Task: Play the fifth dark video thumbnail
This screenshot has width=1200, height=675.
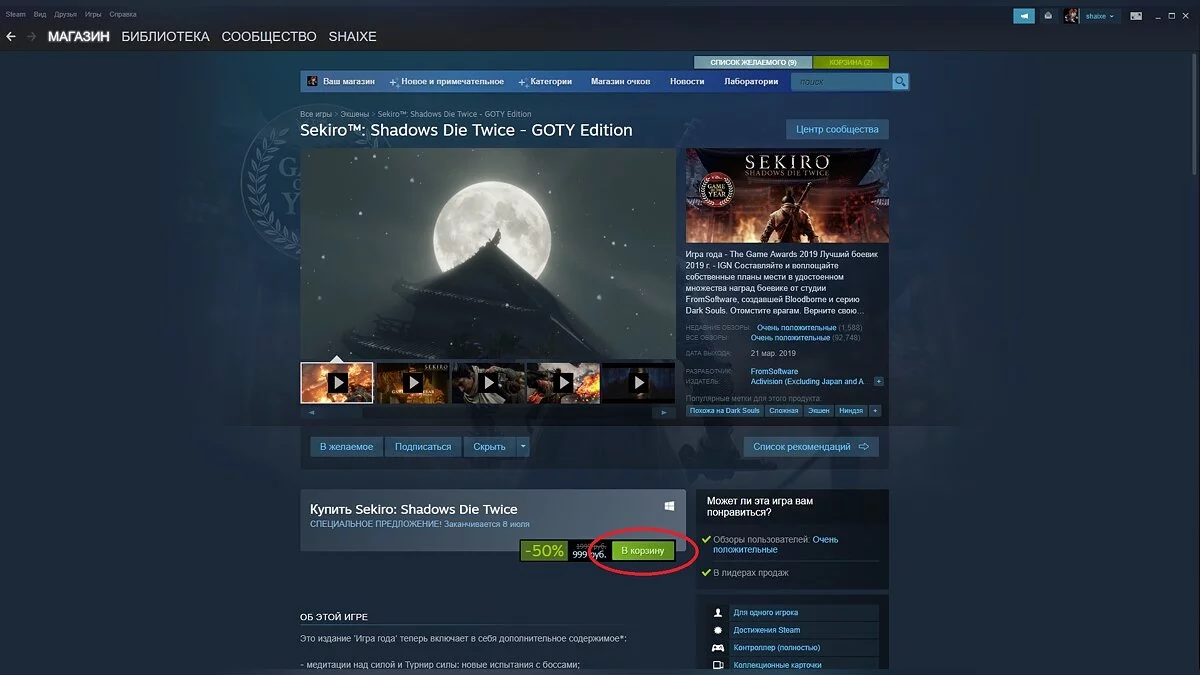Action: click(639, 382)
